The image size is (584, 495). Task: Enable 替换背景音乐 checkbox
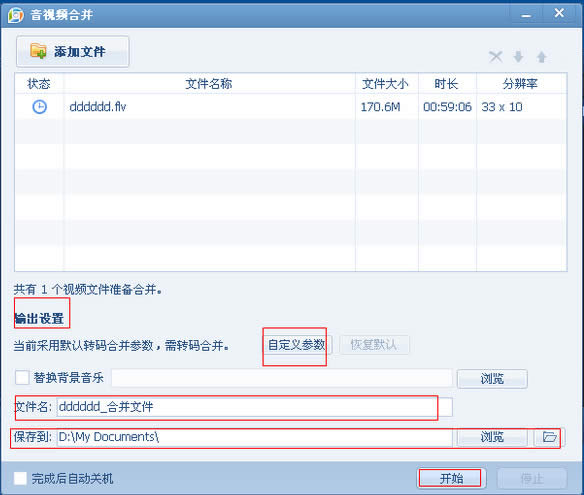(x=22, y=377)
